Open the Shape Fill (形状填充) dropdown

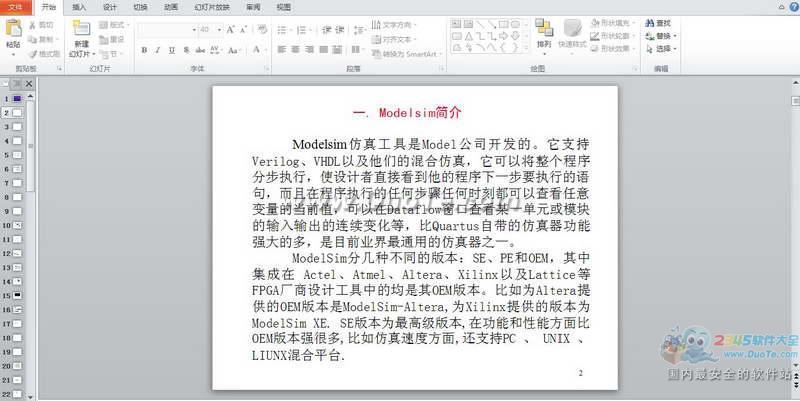coord(613,23)
